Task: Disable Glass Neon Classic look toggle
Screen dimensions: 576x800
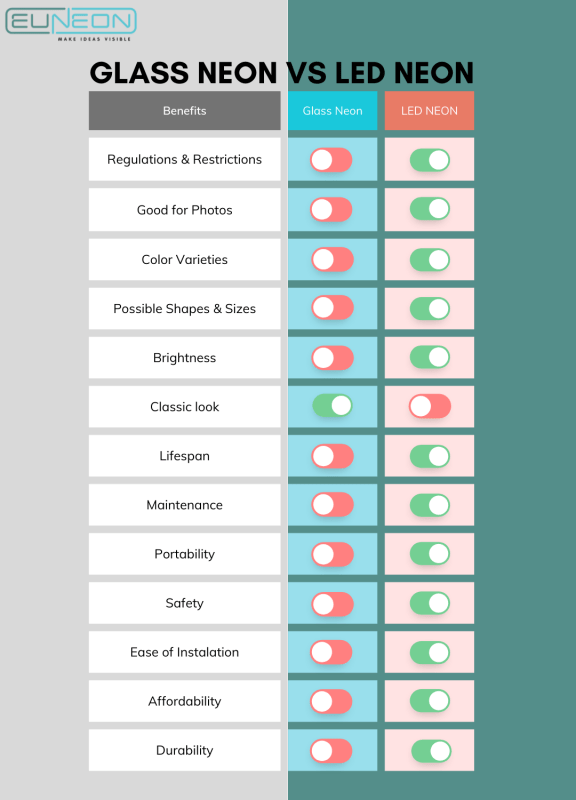Action: point(332,406)
